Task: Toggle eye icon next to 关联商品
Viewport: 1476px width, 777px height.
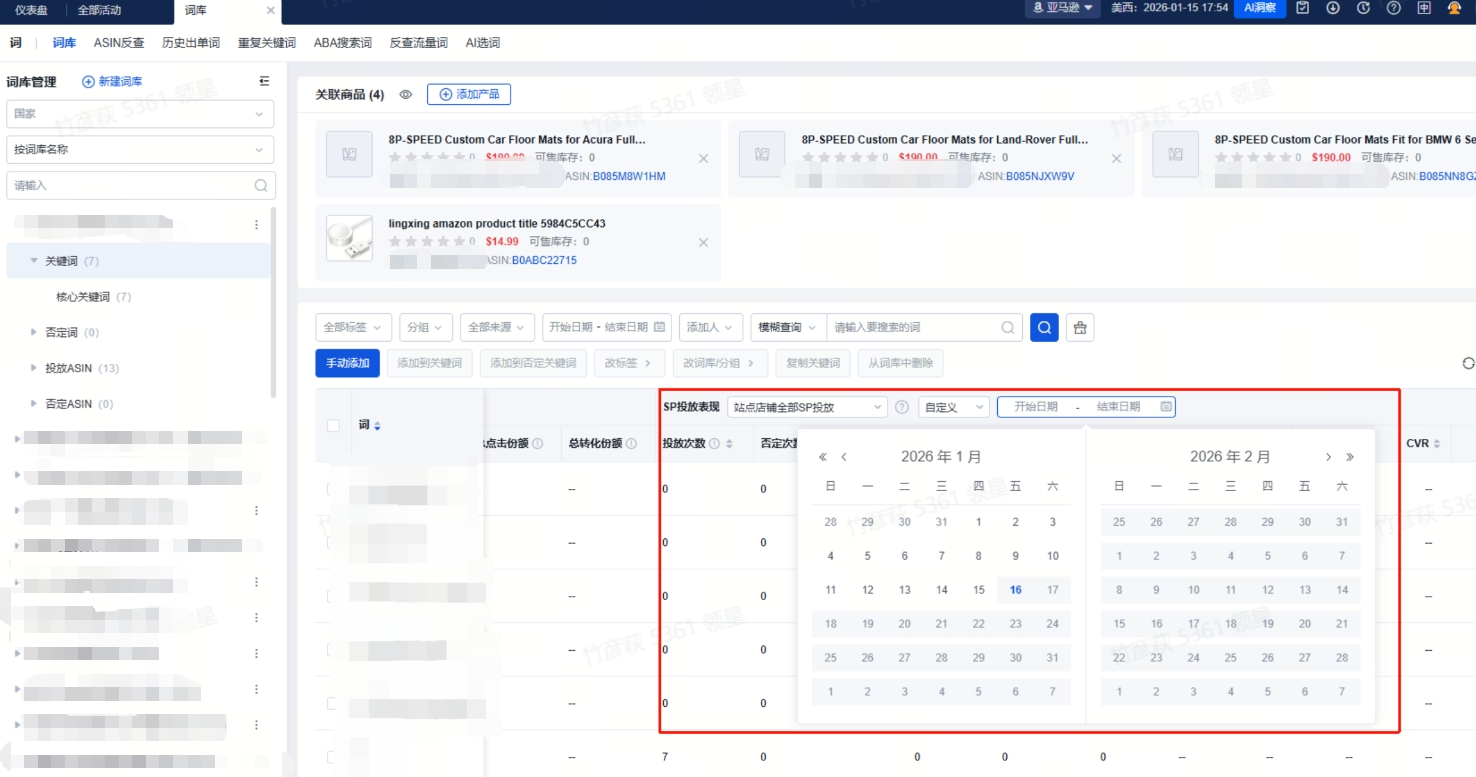Action: click(406, 95)
